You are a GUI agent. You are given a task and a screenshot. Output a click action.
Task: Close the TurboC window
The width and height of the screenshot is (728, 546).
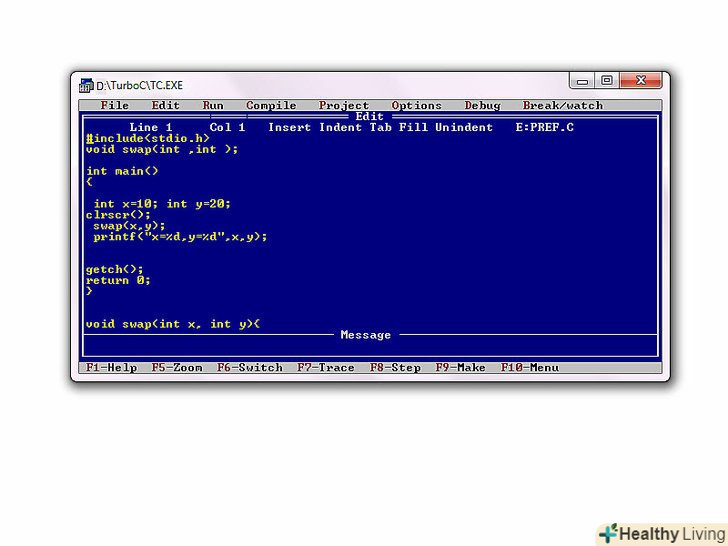pyautogui.click(x=641, y=80)
